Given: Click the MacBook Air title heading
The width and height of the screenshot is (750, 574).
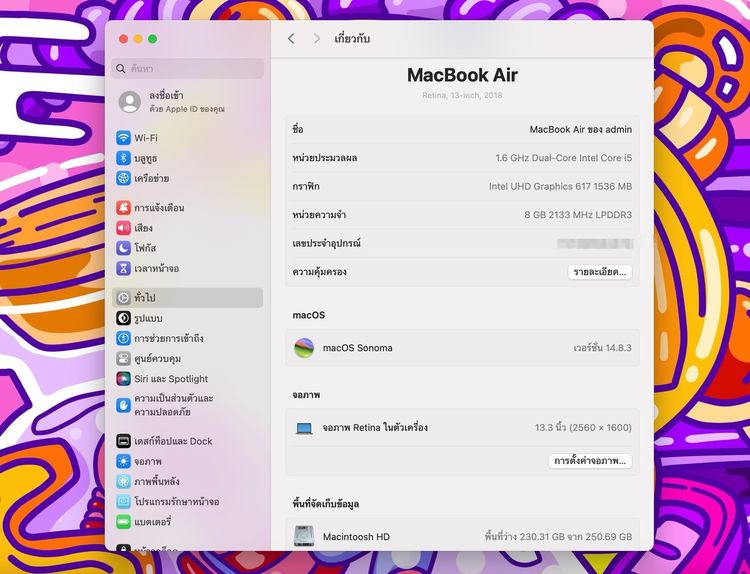Looking at the screenshot, I should pyautogui.click(x=462, y=75).
